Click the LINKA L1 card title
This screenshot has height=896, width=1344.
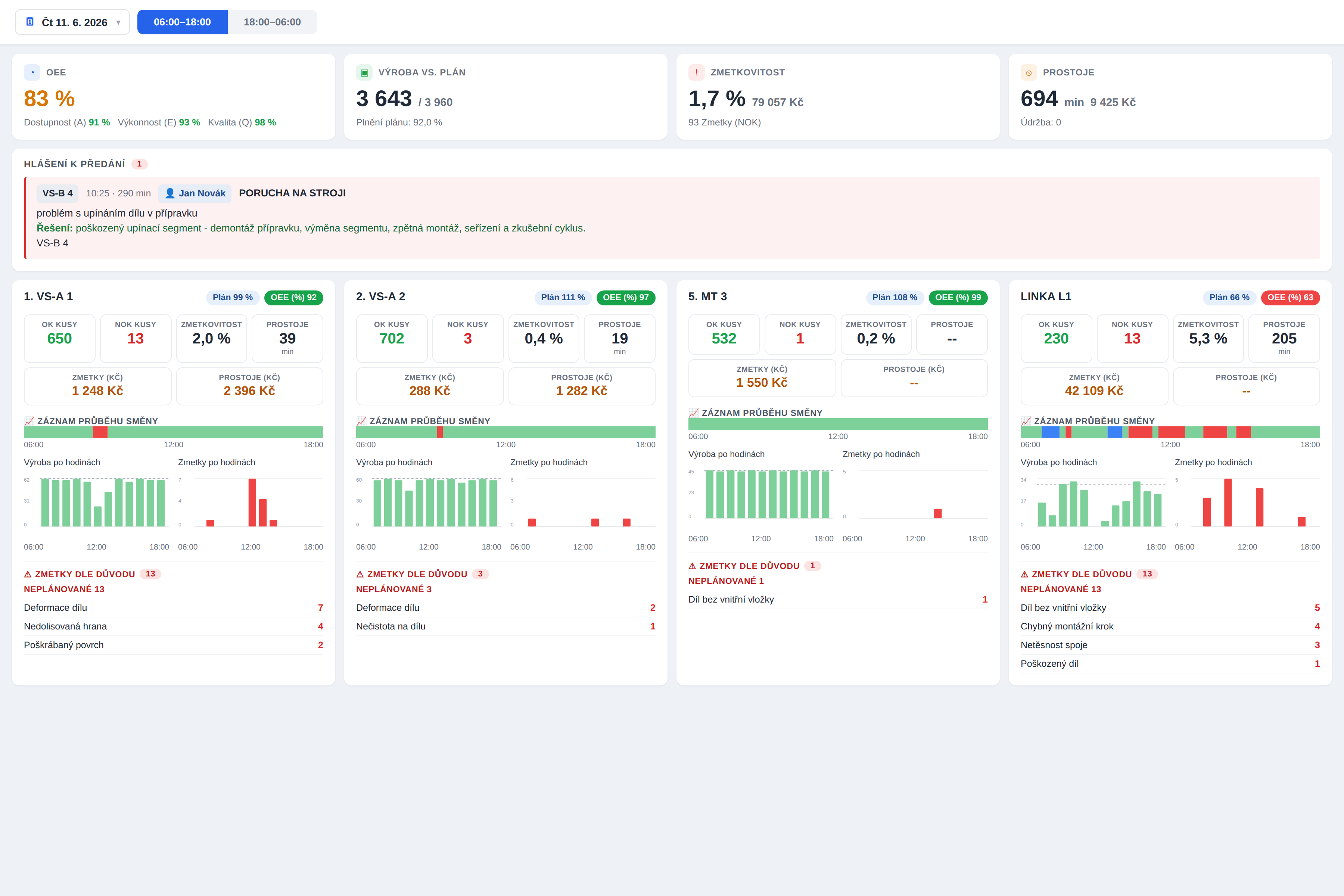(x=1046, y=296)
